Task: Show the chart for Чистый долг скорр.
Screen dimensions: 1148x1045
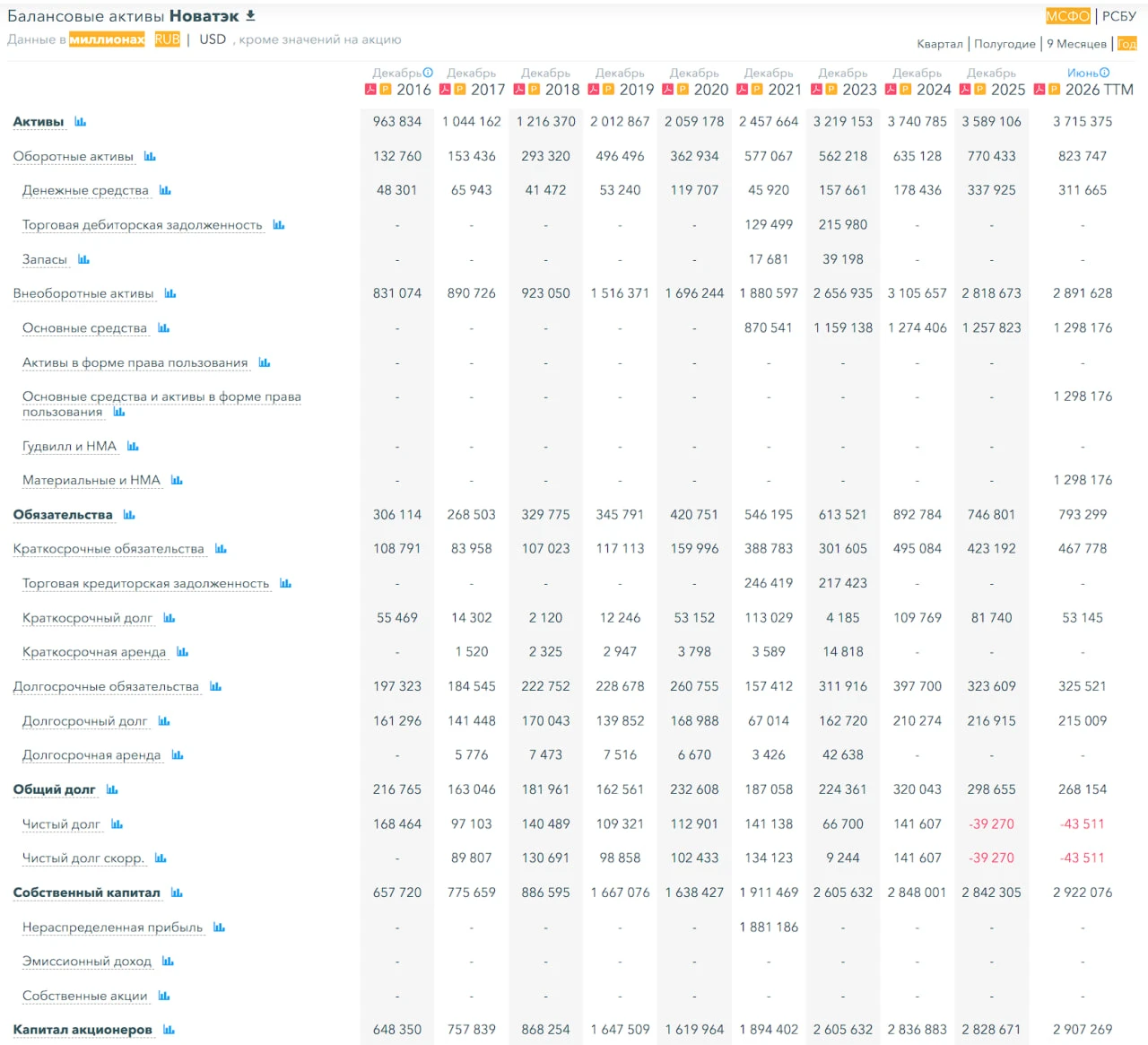Action: click(x=161, y=858)
